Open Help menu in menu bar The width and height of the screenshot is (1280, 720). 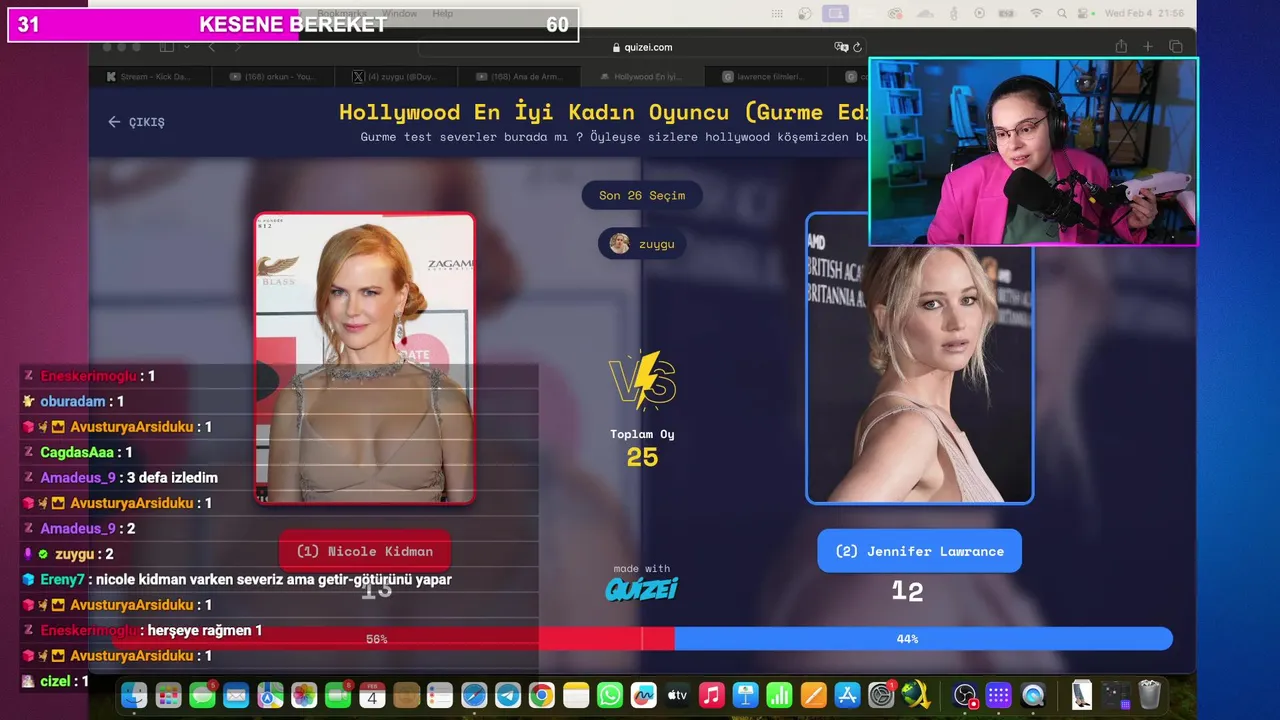[442, 14]
